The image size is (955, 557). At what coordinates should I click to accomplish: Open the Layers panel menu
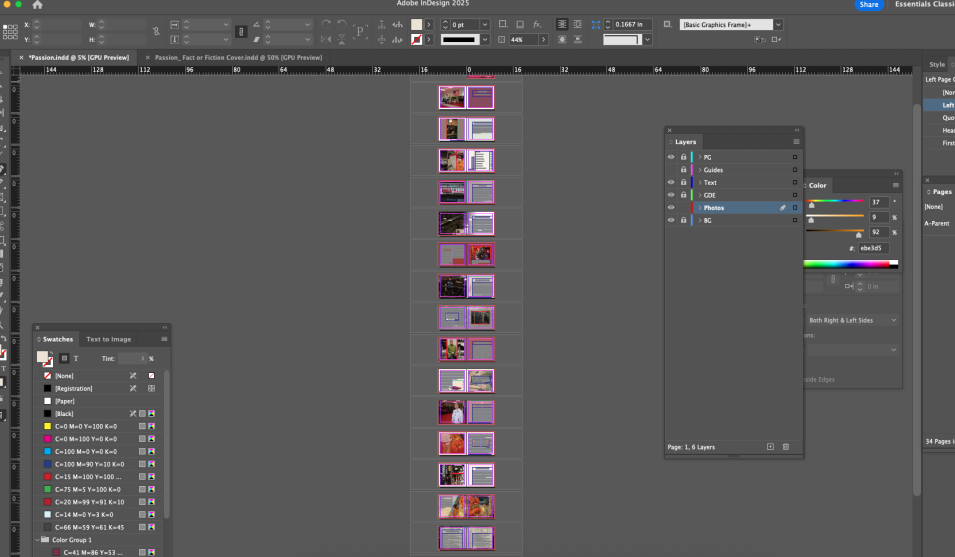click(796, 142)
